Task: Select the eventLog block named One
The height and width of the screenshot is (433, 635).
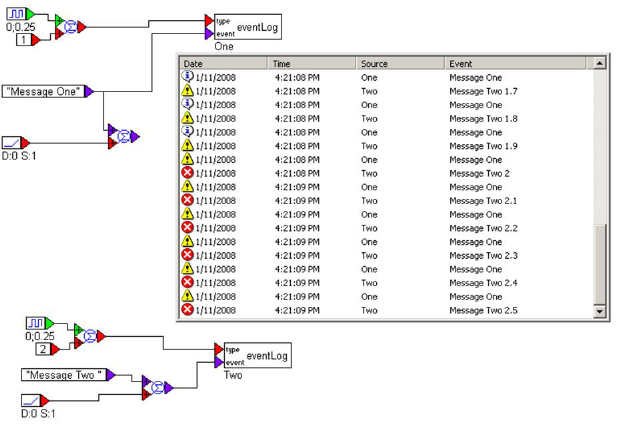Action: 247,27
